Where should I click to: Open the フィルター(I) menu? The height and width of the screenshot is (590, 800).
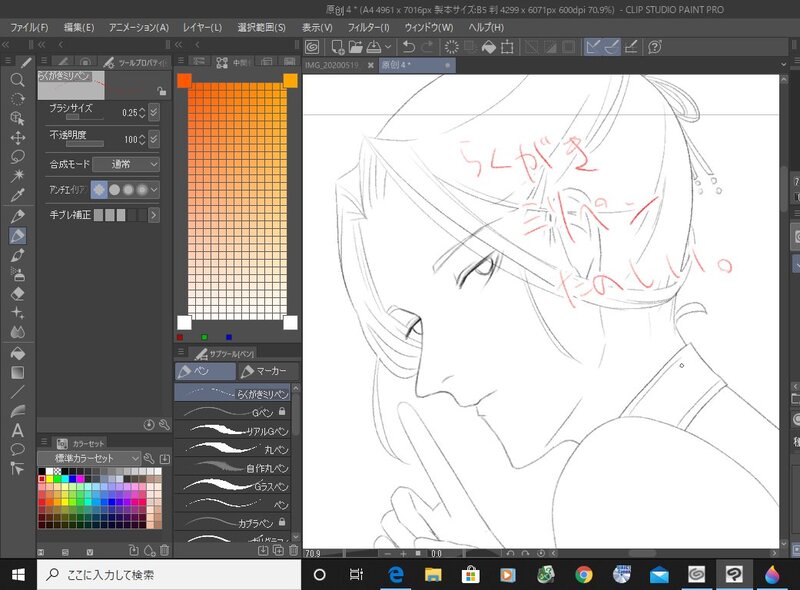point(368,28)
